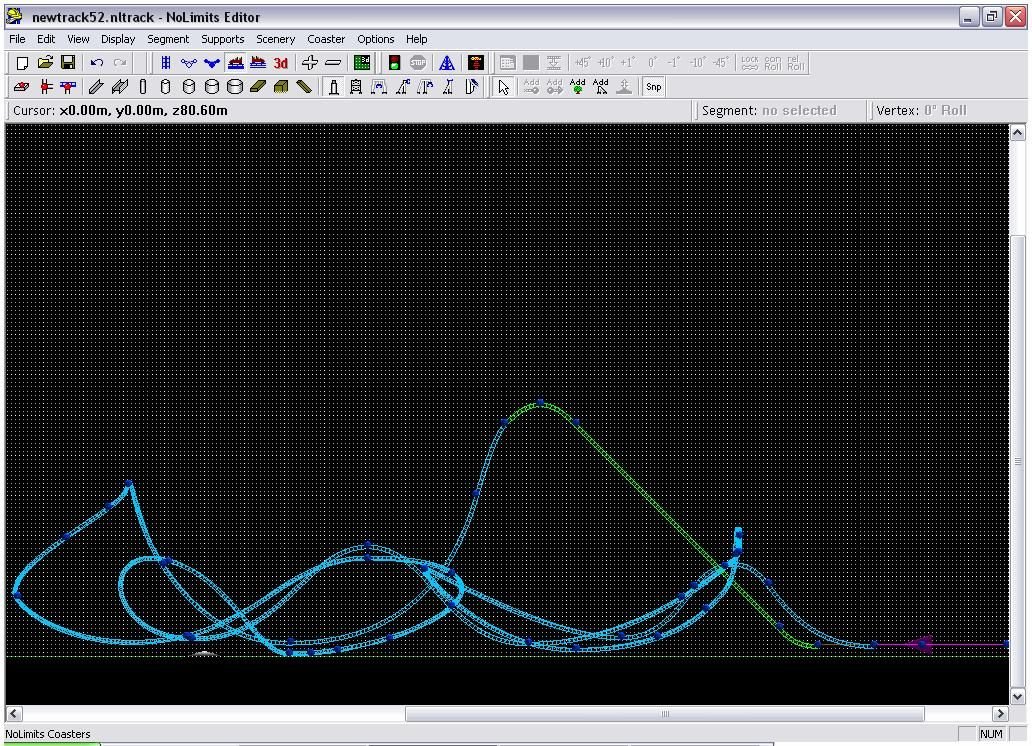Viewport: 1032px width, 746px height.
Task: Select the green box block icon
Action: click(x=281, y=86)
